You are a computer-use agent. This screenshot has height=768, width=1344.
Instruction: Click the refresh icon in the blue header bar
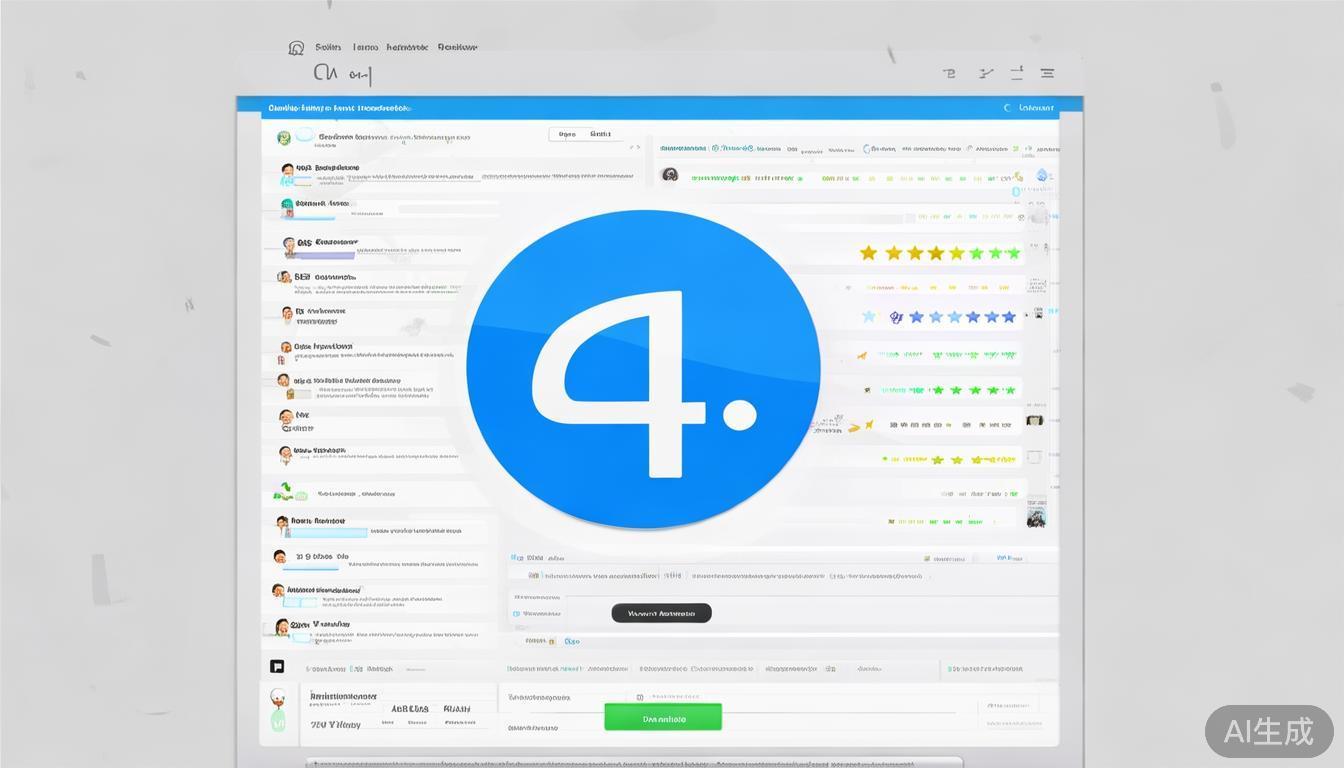point(1007,108)
